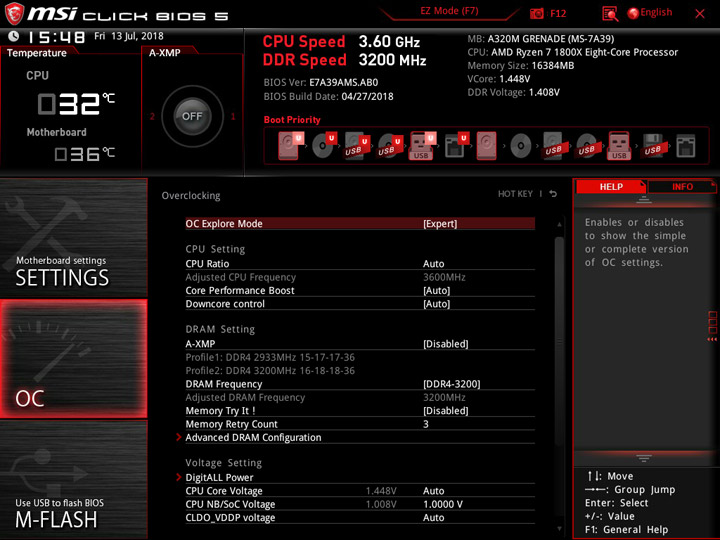This screenshot has width=720, height=540.
Task: Click the red squares widget on right edge
Action: (x=713, y=326)
